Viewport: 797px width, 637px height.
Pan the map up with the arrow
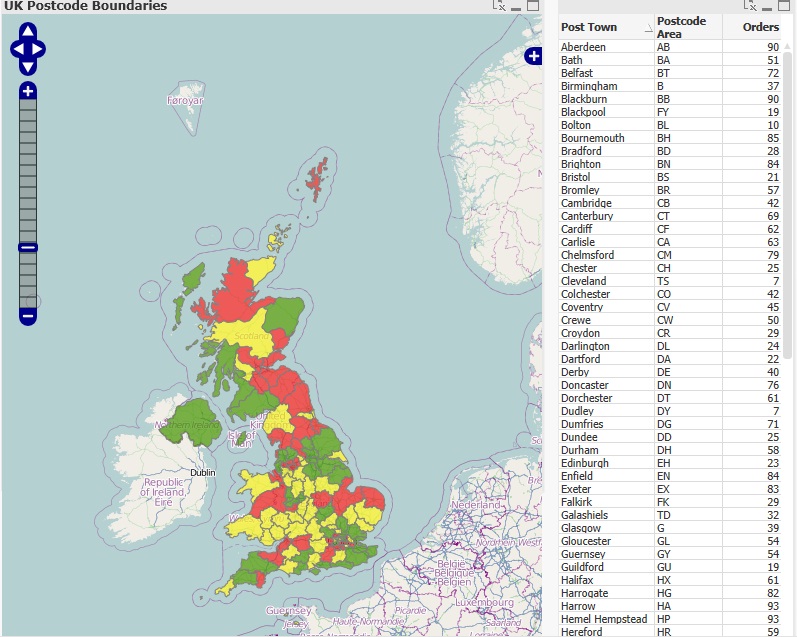(28, 31)
